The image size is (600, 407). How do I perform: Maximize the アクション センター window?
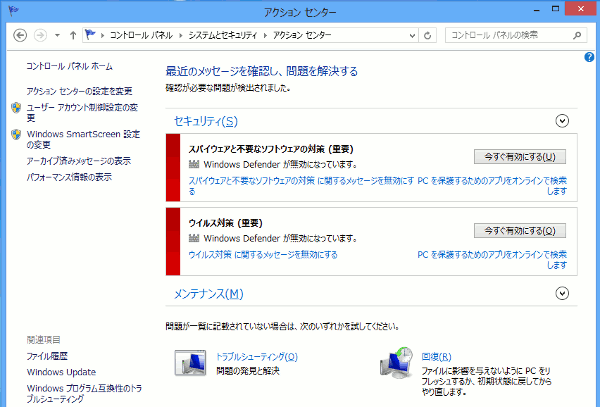555,8
